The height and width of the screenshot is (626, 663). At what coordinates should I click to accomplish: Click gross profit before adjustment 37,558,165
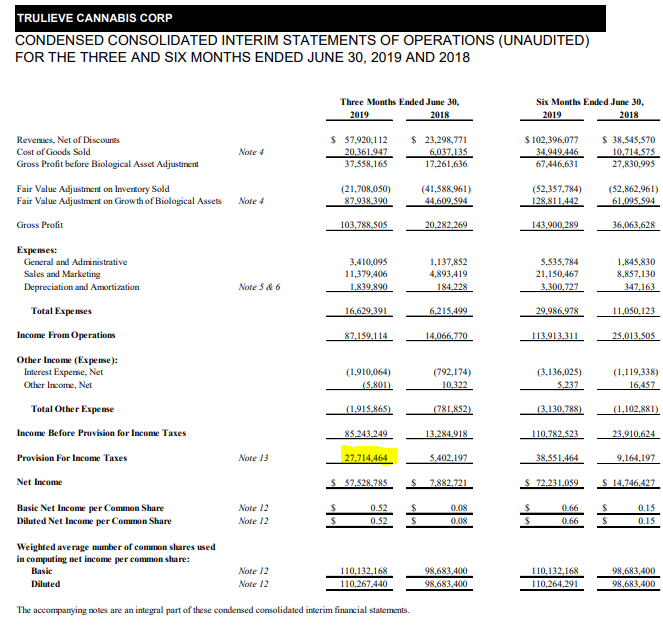coord(366,164)
